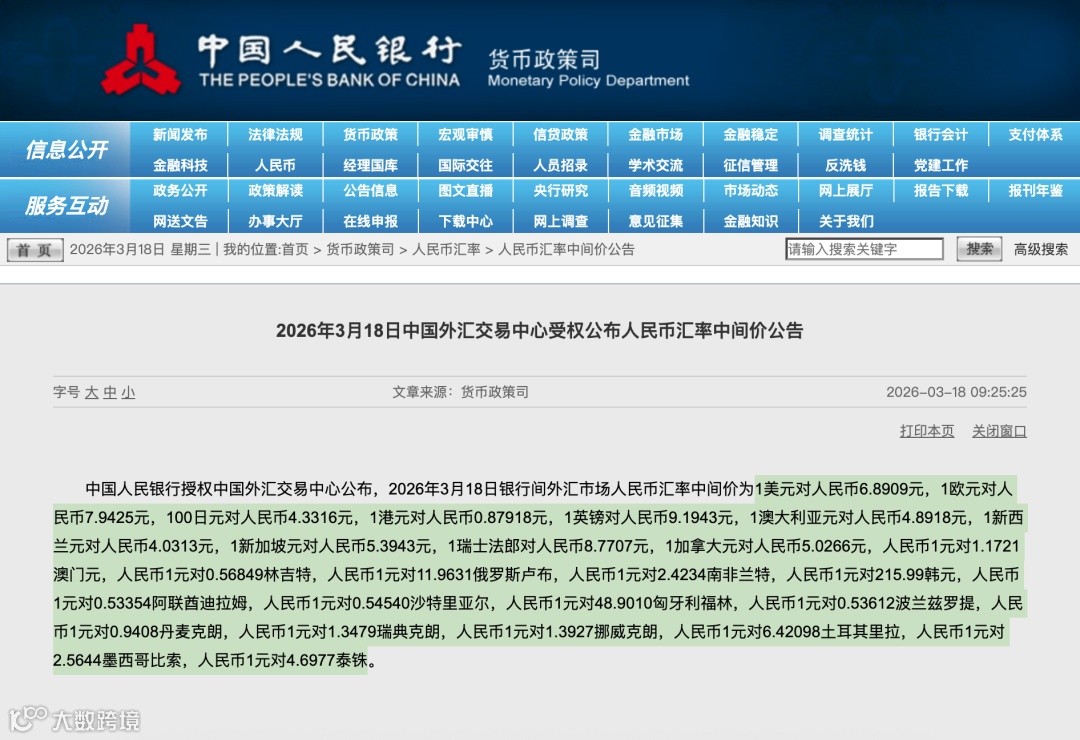The width and height of the screenshot is (1080, 740).
Task: Select 大 large font size
Action: (x=92, y=393)
